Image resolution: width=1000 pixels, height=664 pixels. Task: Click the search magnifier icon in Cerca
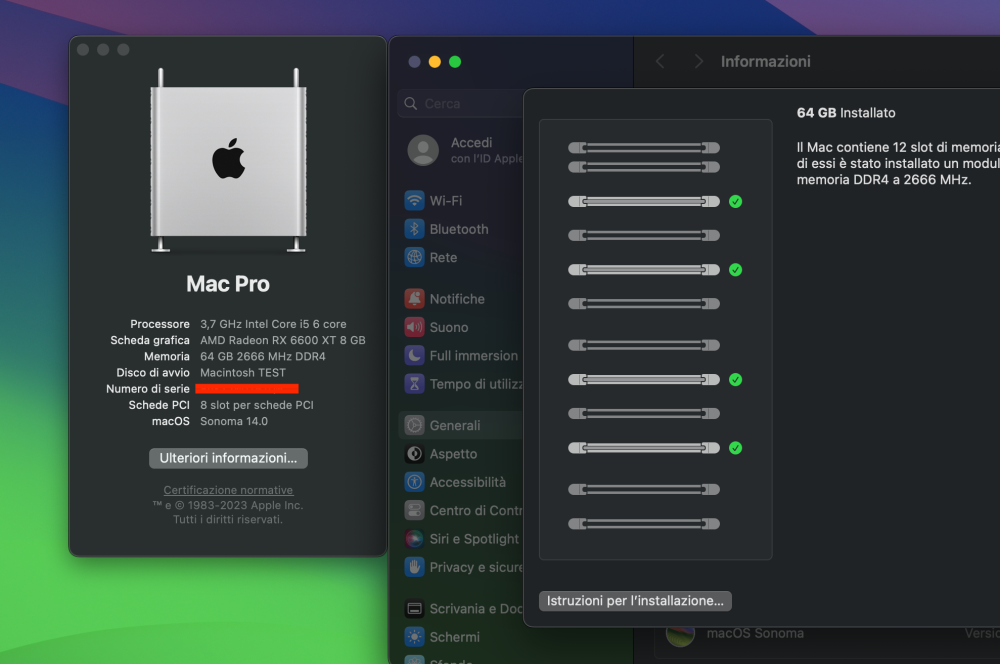click(x=411, y=103)
